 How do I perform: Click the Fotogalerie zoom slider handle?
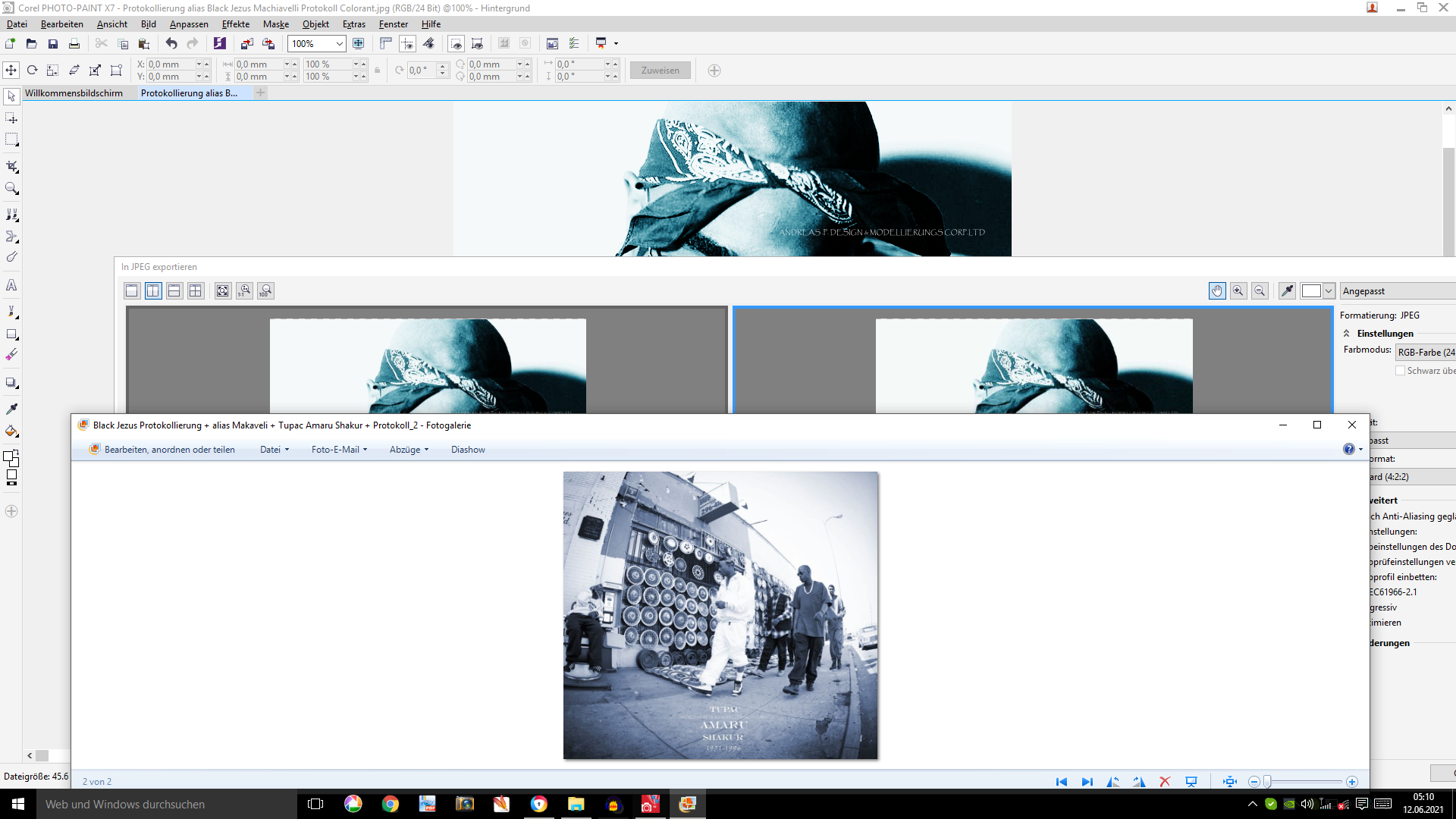pos(1267,782)
